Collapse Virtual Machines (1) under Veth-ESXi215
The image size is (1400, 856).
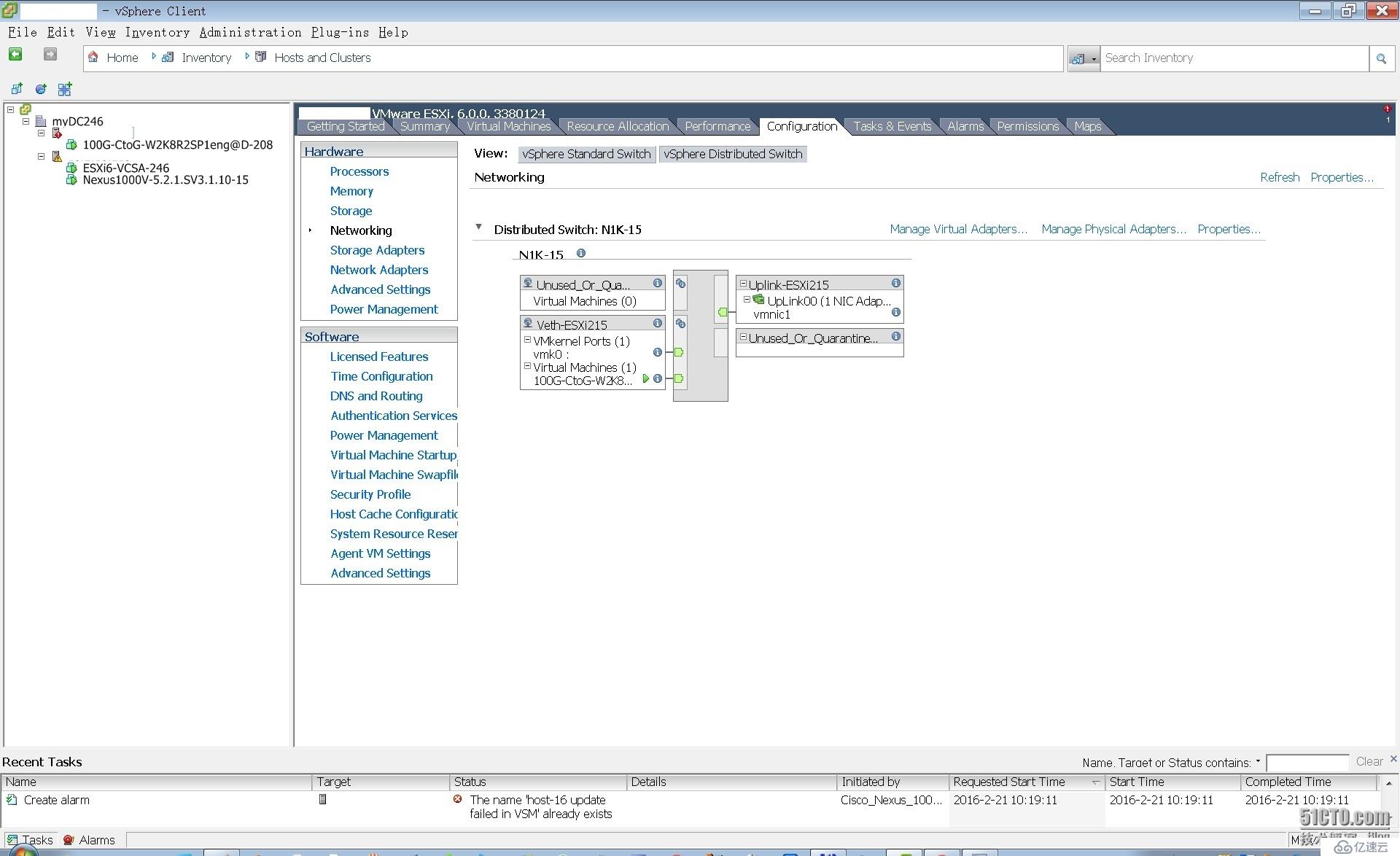[527, 366]
